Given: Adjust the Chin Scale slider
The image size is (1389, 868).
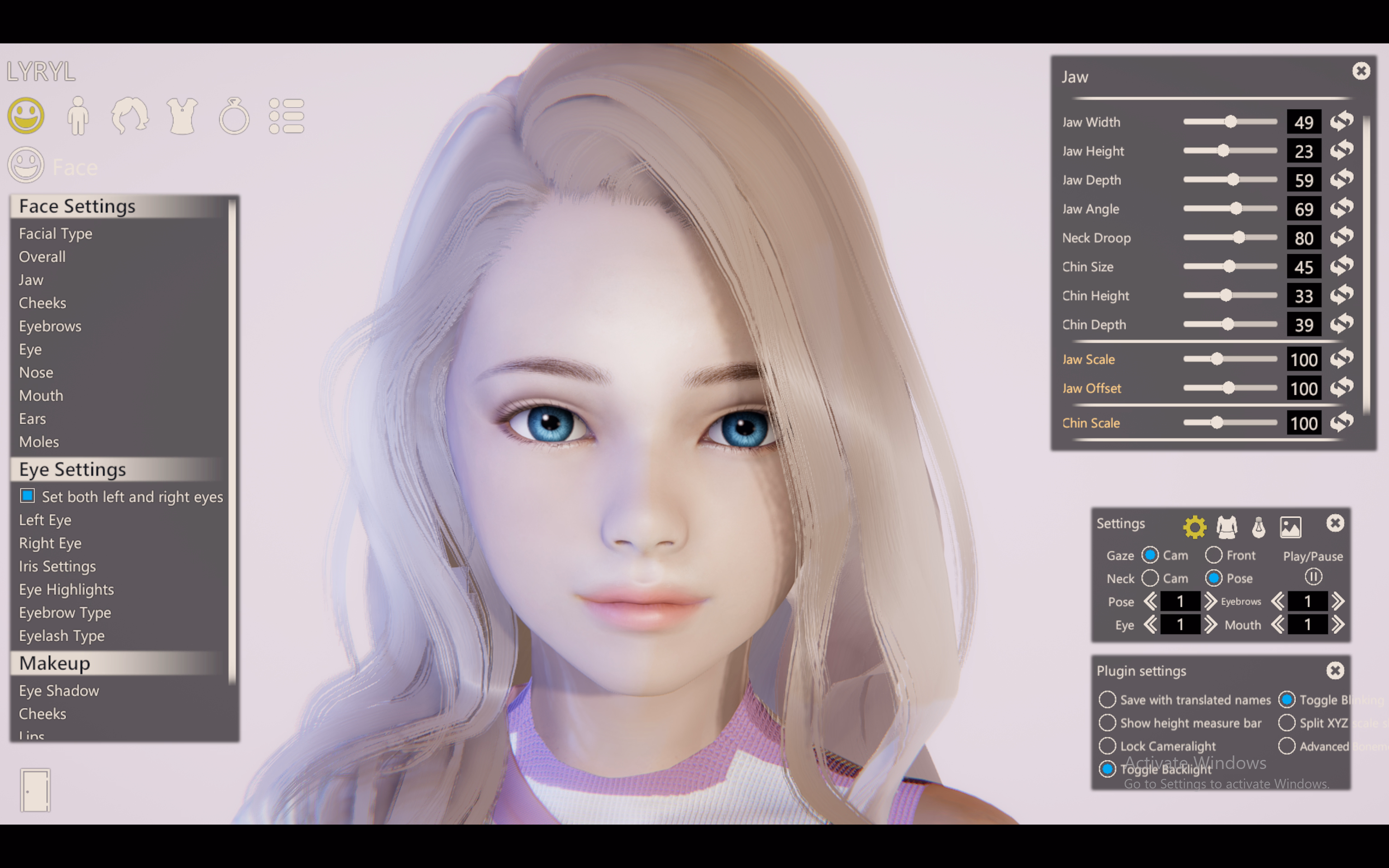Looking at the screenshot, I should click(x=1230, y=423).
